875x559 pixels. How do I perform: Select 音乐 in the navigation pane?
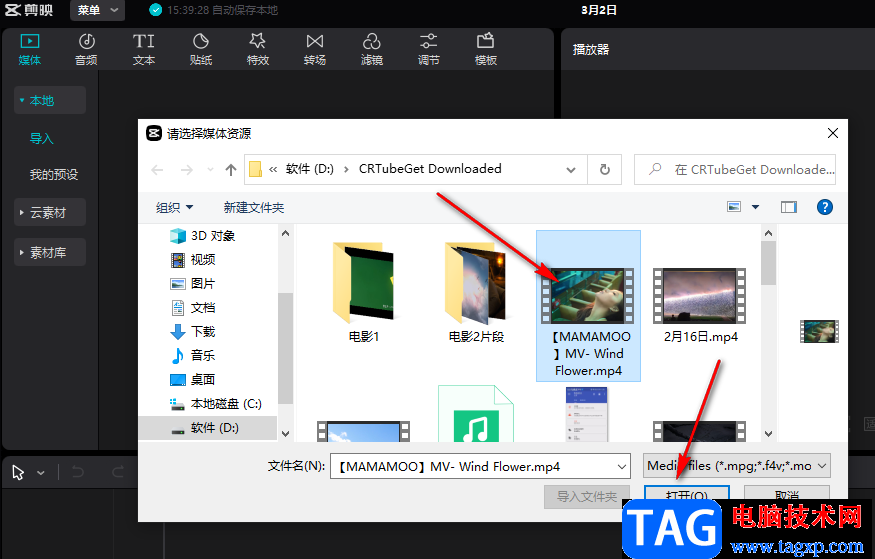click(x=193, y=356)
